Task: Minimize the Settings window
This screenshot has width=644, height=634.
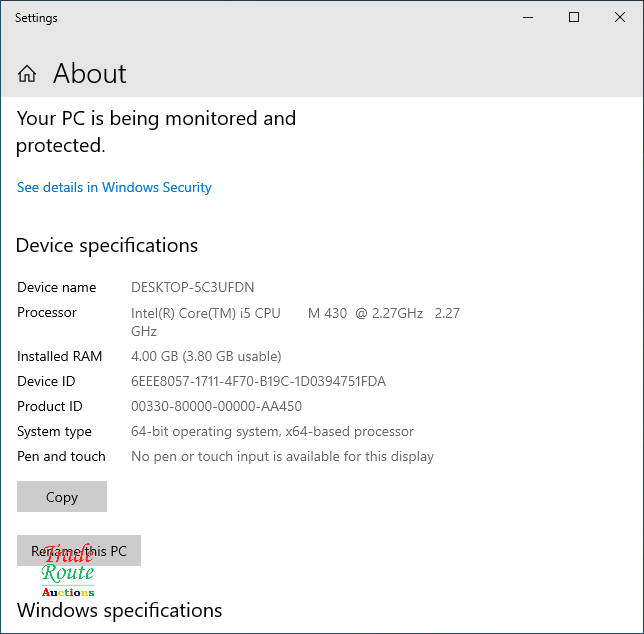Action: click(x=527, y=18)
